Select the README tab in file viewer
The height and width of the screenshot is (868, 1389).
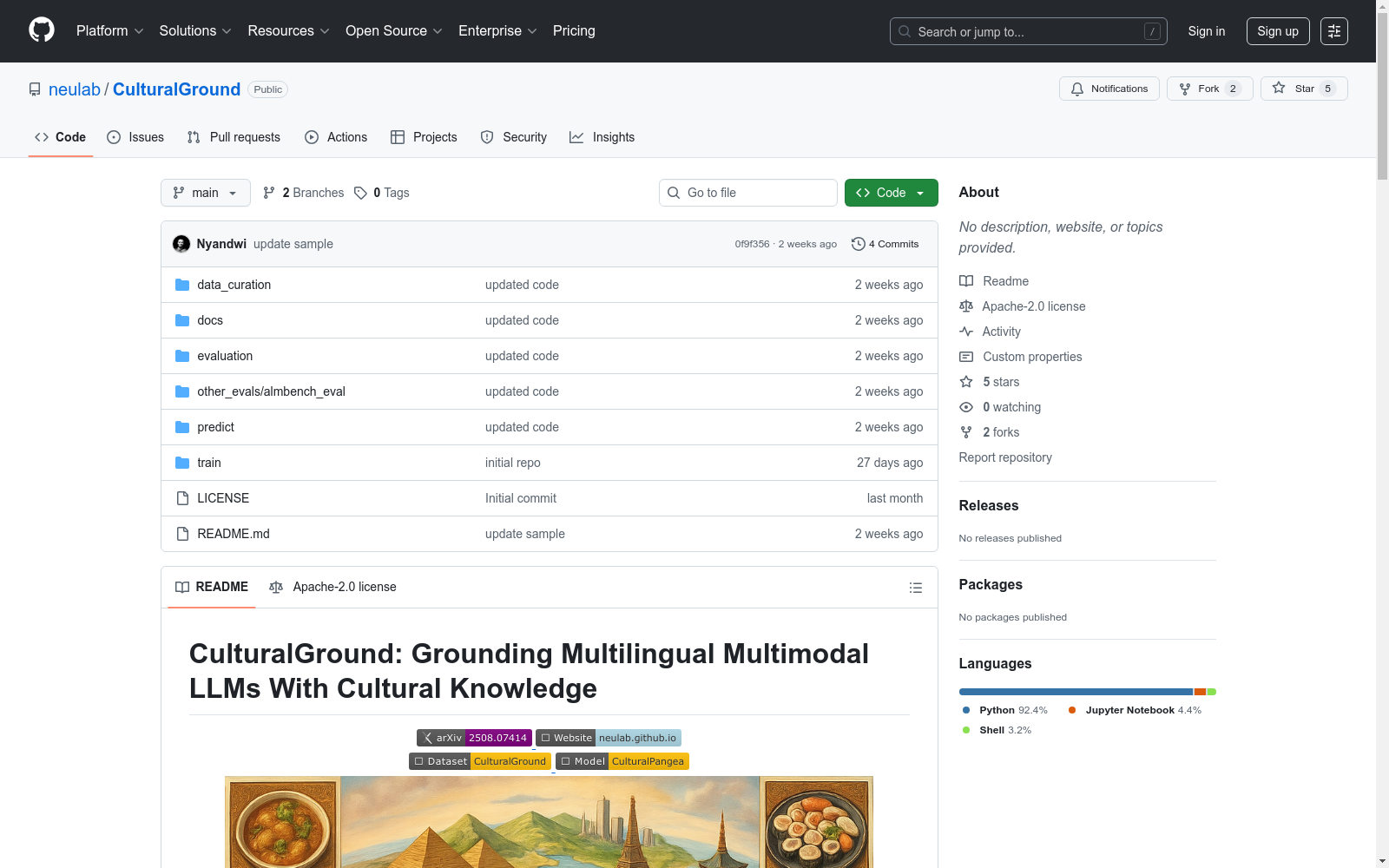212,587
